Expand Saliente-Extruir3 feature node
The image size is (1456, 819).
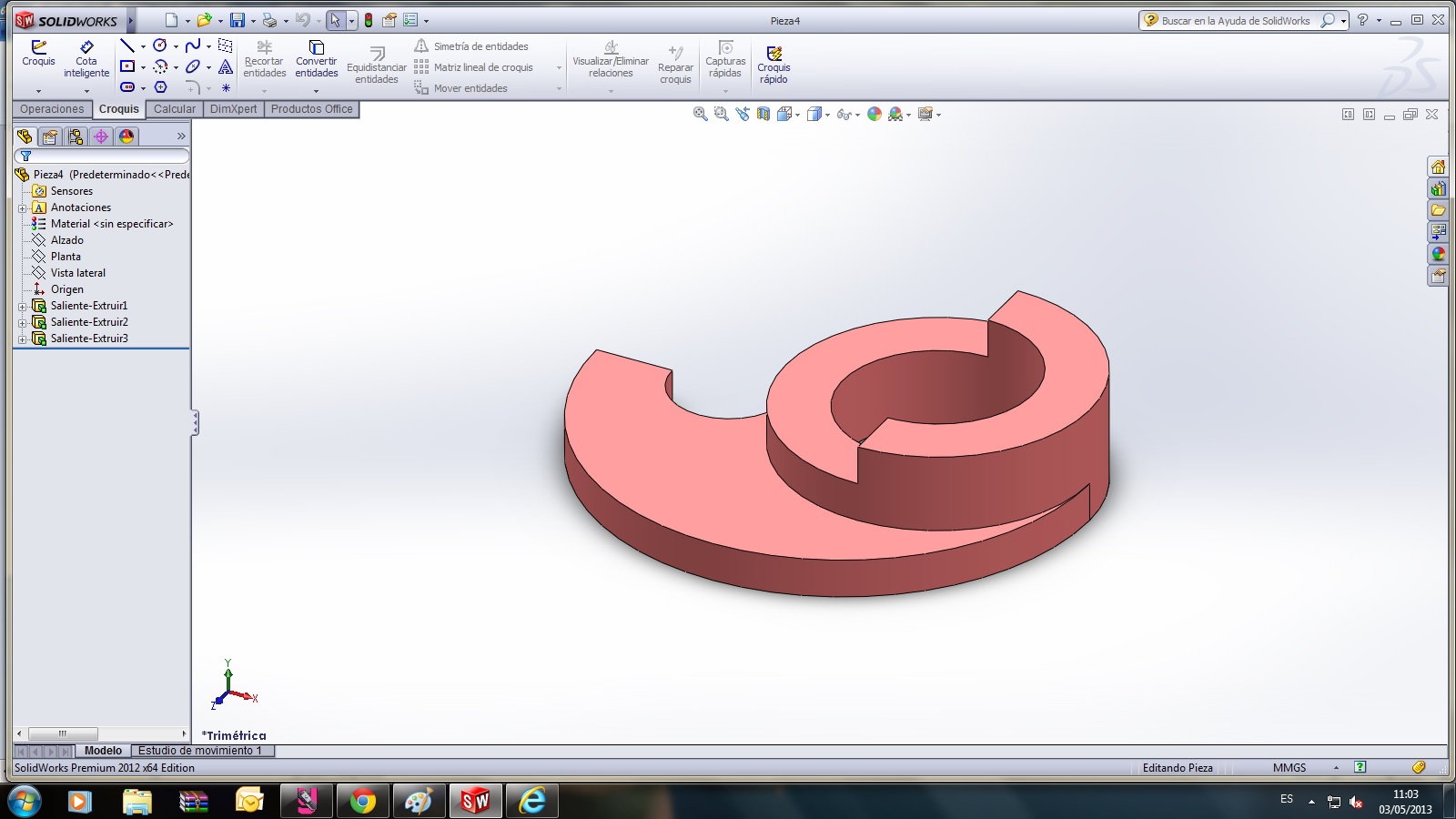22,339
